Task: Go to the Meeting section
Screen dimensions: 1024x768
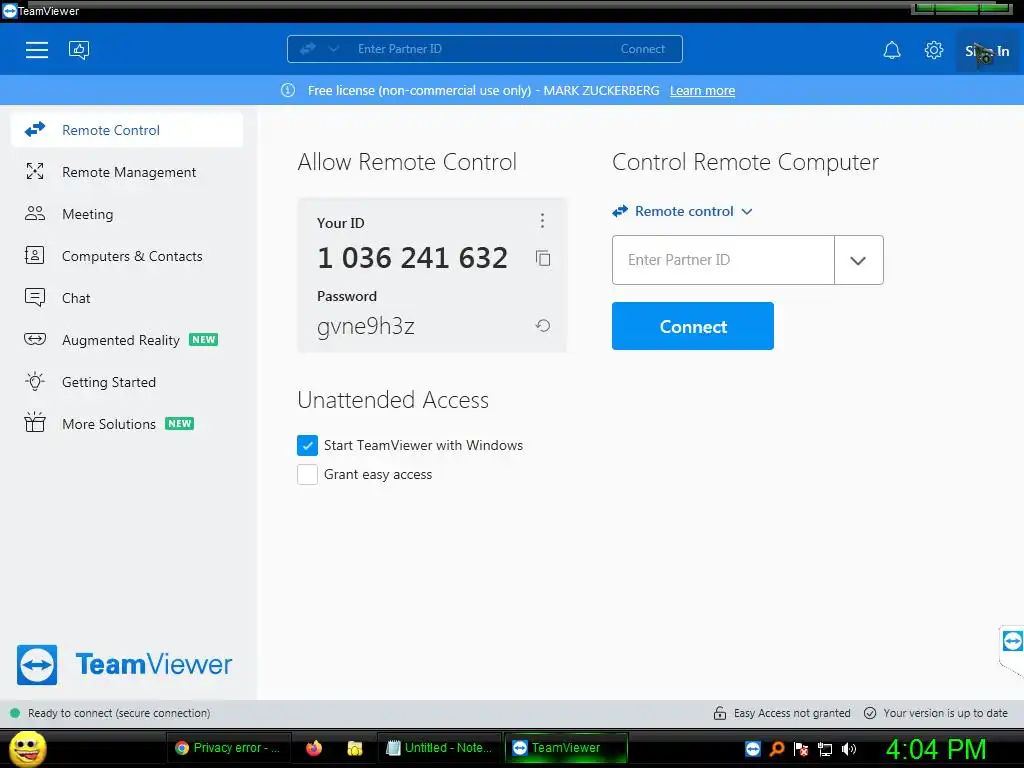Action: click(x=127, y=214)
